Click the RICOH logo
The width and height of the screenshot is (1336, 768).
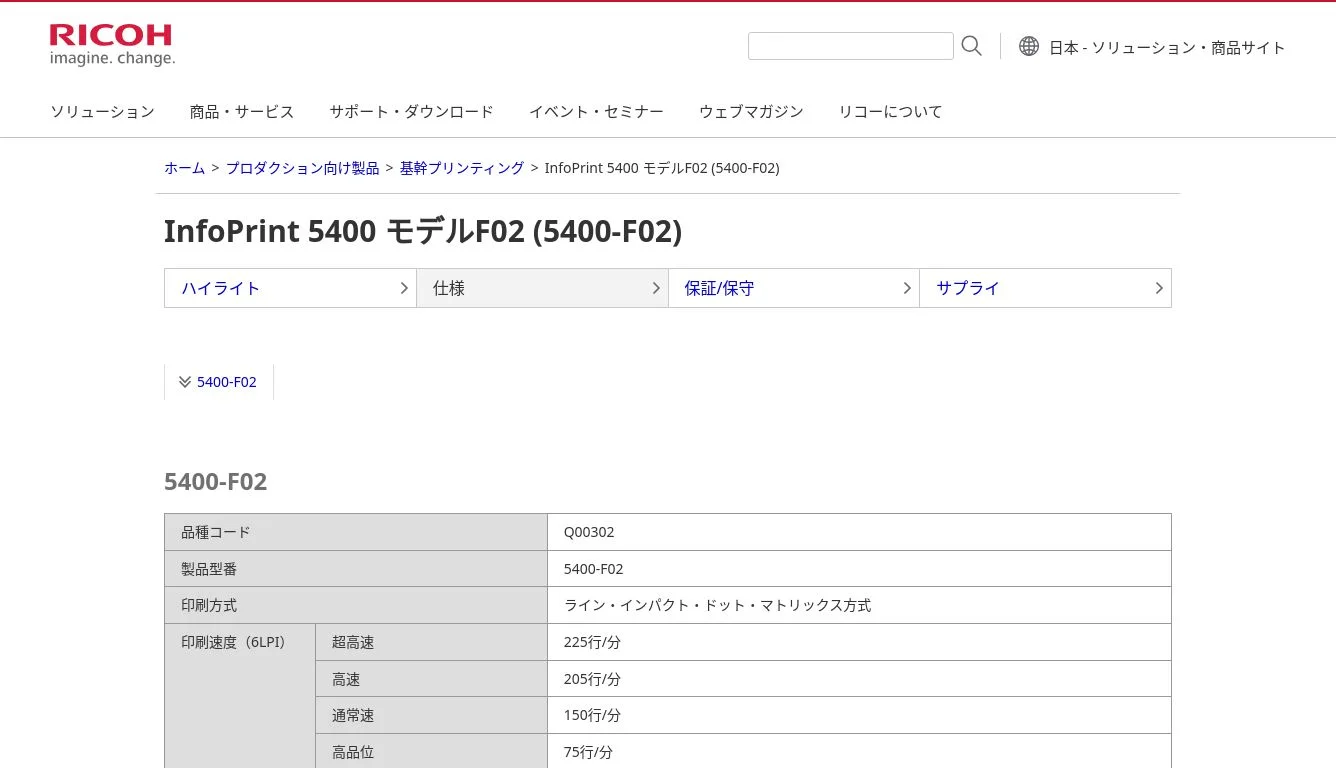[112, 46]
